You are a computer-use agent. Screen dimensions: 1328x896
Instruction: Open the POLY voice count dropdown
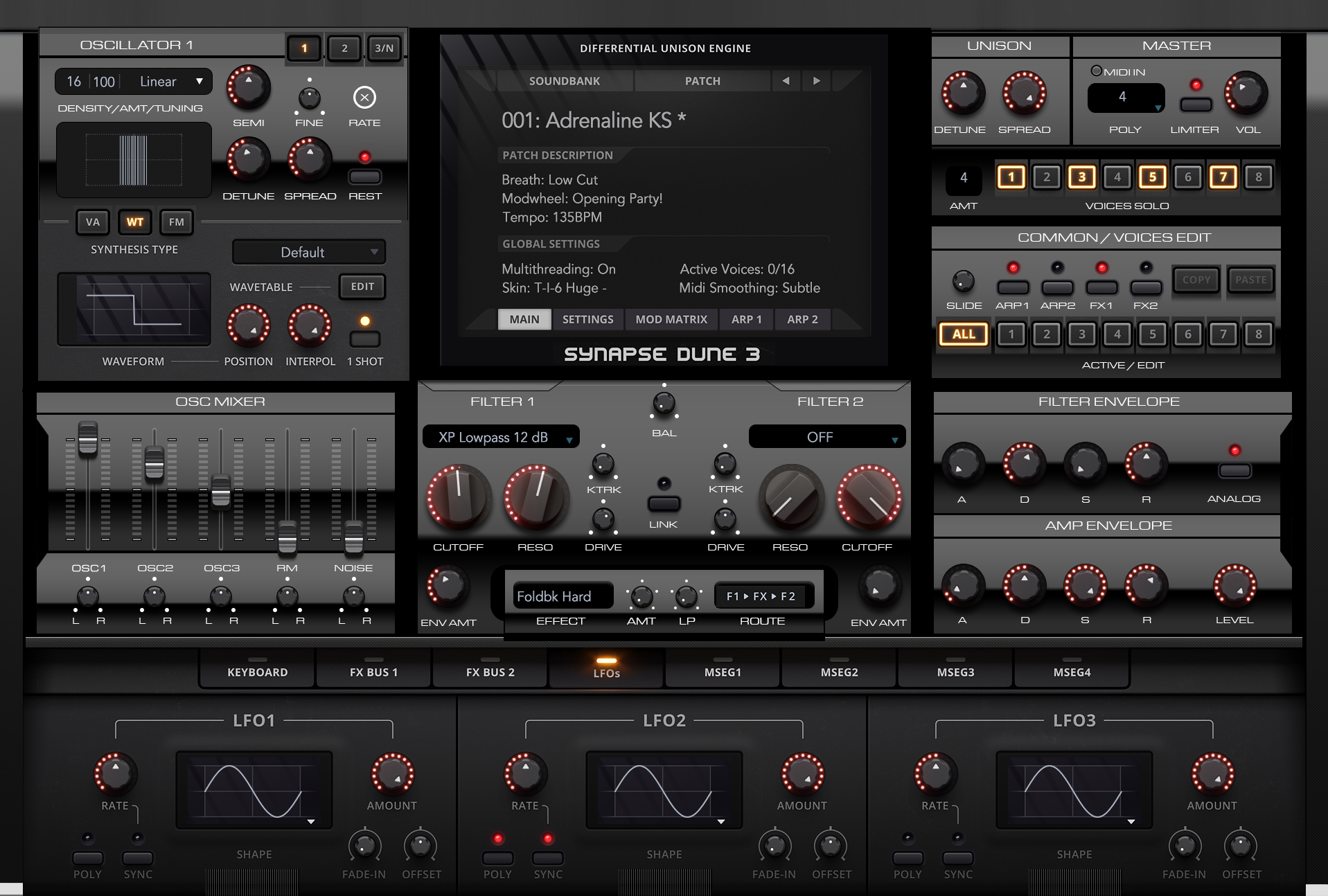click(1126, 98)
